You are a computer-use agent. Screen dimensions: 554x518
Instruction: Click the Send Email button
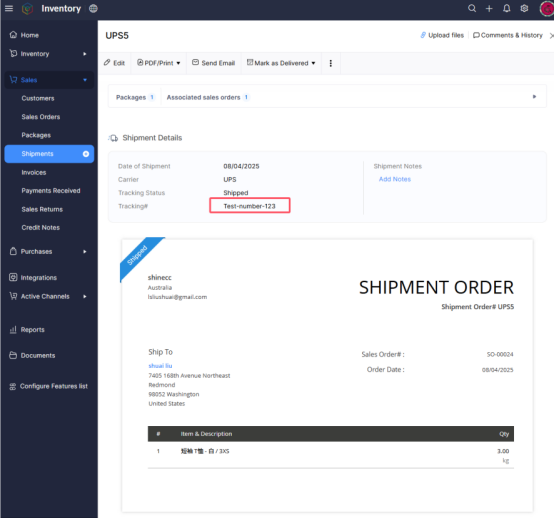pos(213,63)
